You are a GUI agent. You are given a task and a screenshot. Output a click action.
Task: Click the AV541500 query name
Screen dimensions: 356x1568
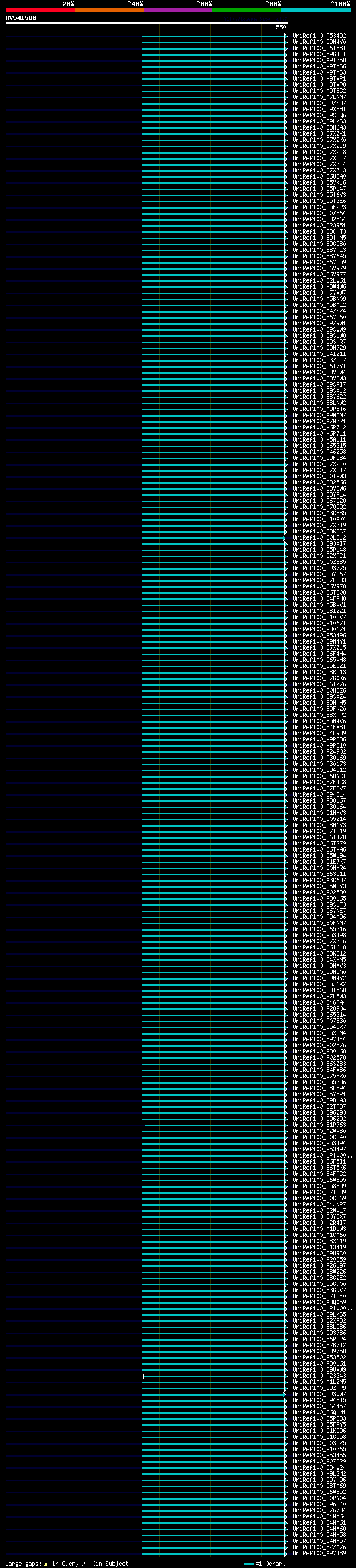point(21,18)
